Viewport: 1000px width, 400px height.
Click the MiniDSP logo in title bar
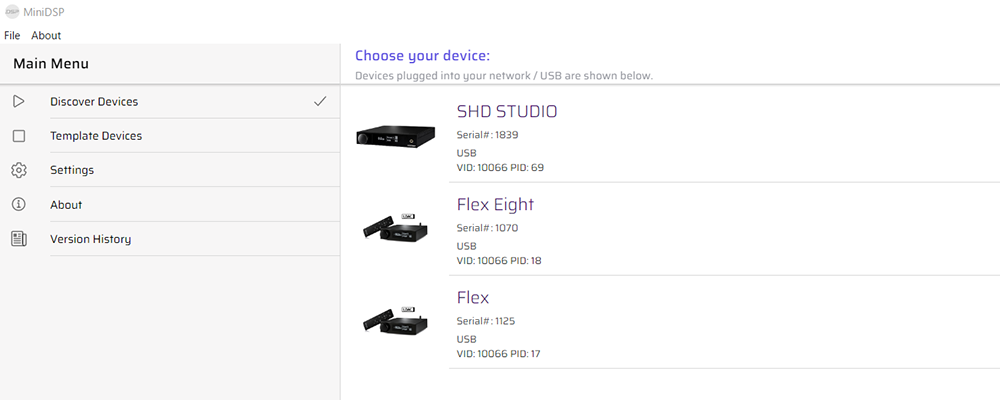(x=12, y=12)
